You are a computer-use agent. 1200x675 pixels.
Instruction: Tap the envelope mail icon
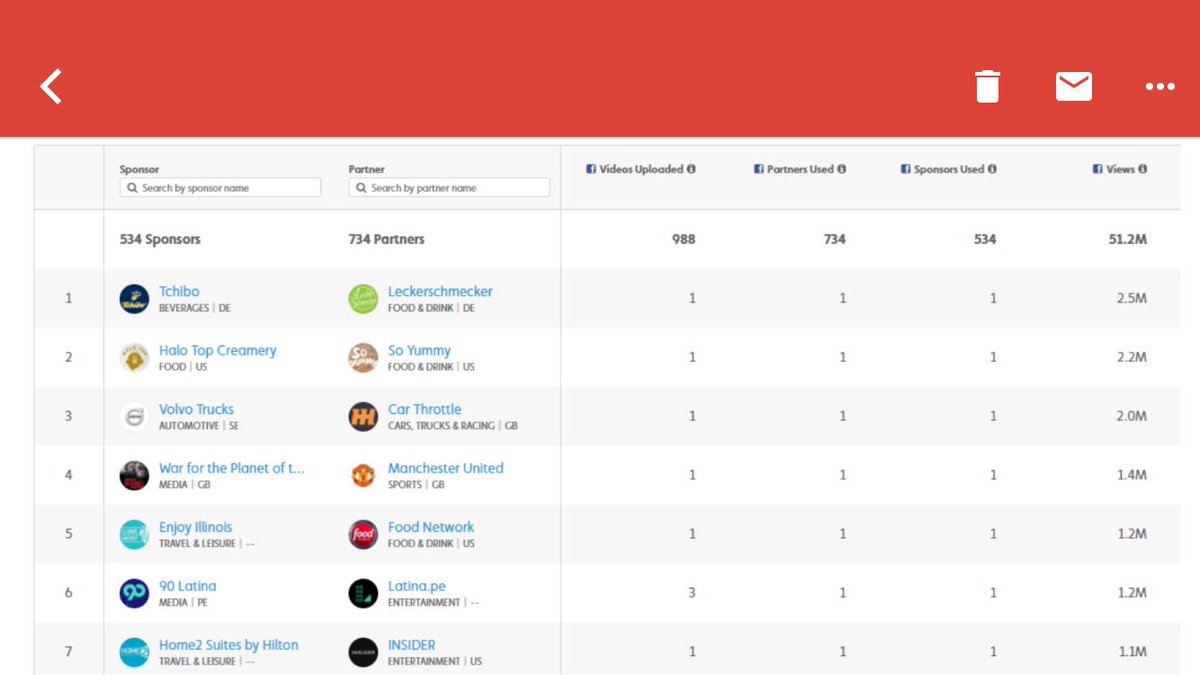(x=1074, y=86)
